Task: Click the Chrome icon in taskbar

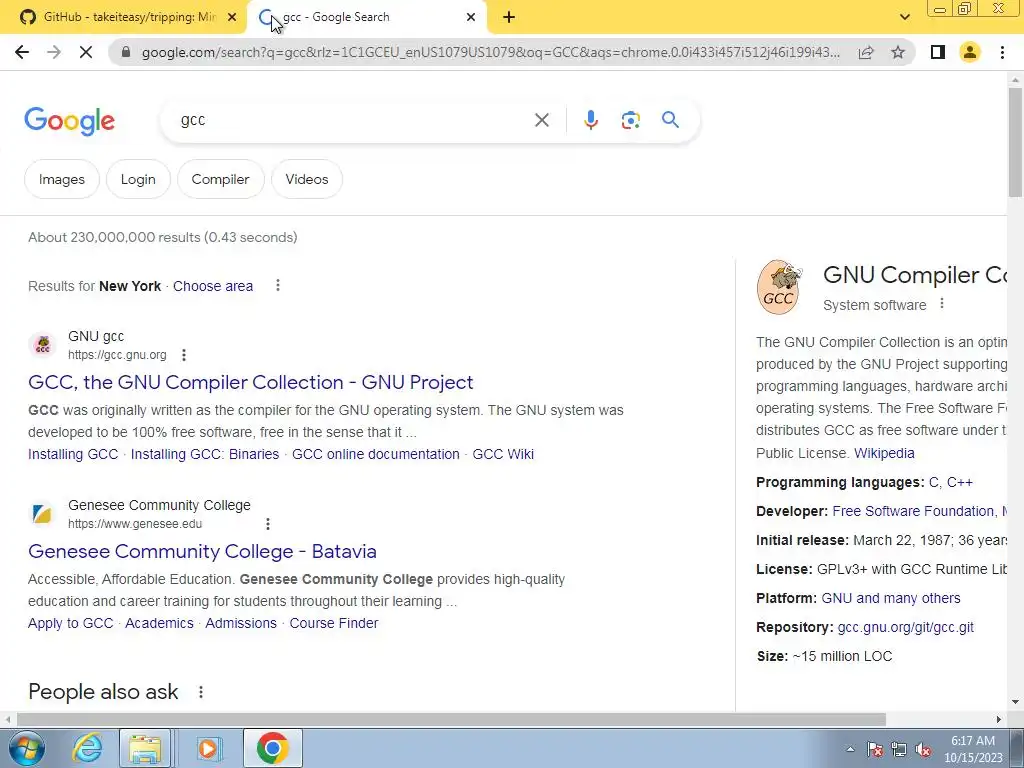Action: point(272,748)
